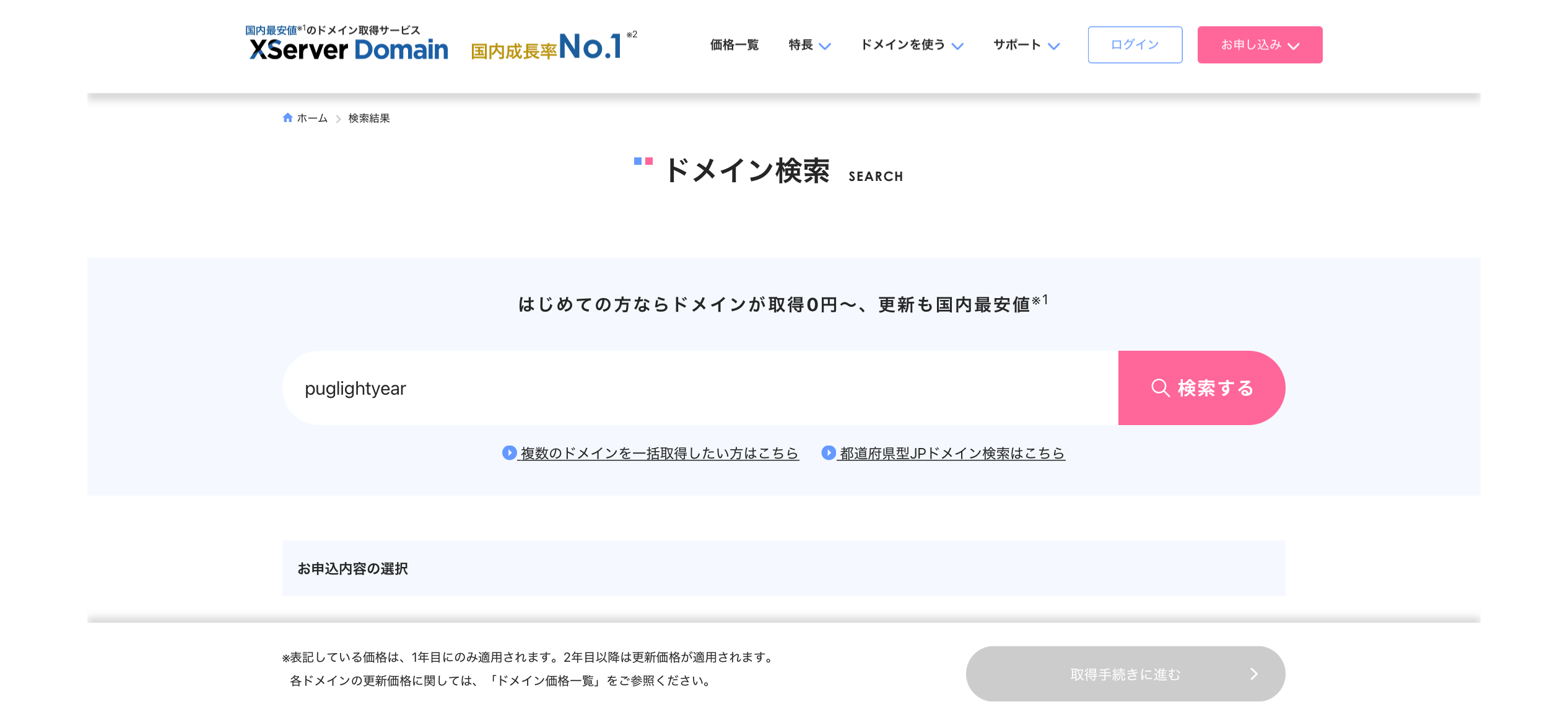The height and width of the screenshot is (725, 1568).
Task: Click the breadcrumb separator chevron
Action: pyautogui.click(x=338, y=118)
